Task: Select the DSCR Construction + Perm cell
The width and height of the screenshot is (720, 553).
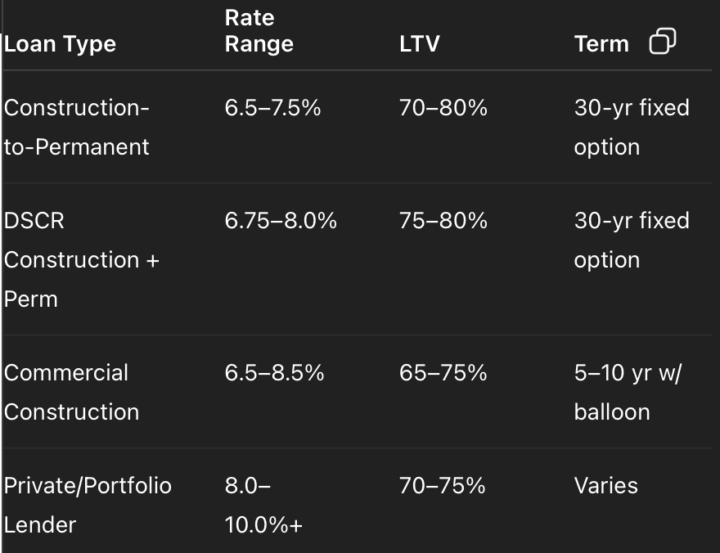Action: tap(82, 259)
